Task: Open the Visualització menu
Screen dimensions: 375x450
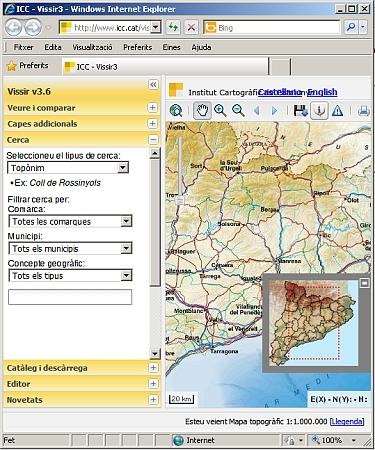Action: [x=92, y=47]
